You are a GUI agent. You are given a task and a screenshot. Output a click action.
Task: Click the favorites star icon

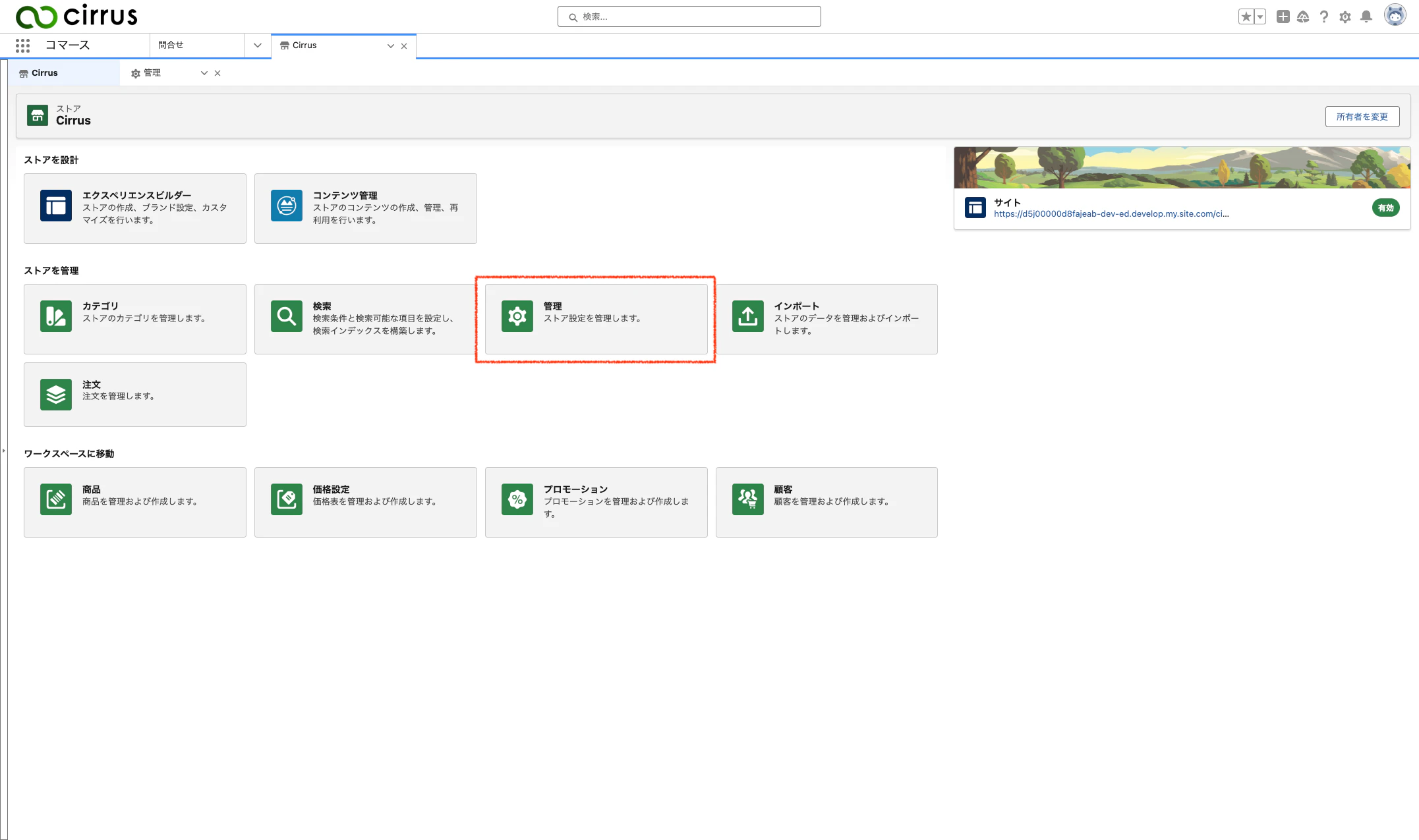point(1246,16)
